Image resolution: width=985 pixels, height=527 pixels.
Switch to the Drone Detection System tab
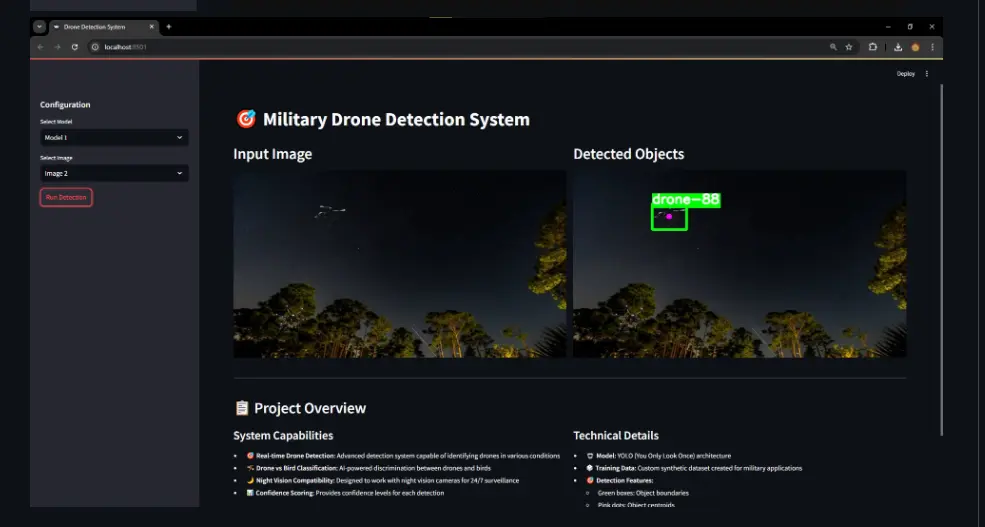tap(100, 27)
